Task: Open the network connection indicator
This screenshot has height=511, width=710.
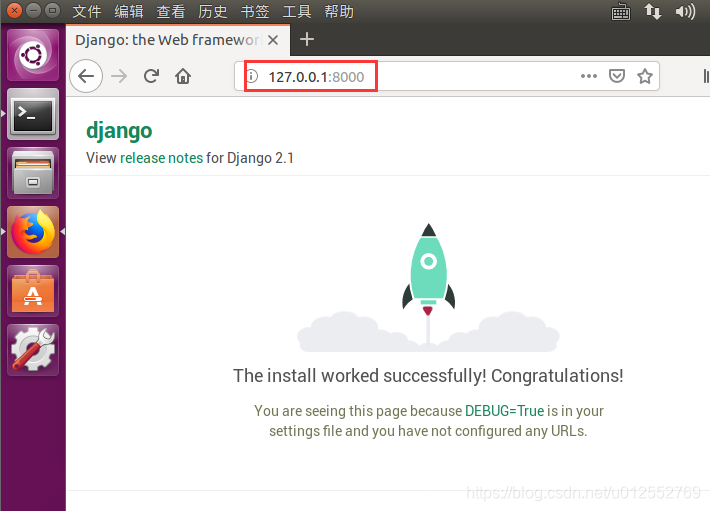Action: 652,11
